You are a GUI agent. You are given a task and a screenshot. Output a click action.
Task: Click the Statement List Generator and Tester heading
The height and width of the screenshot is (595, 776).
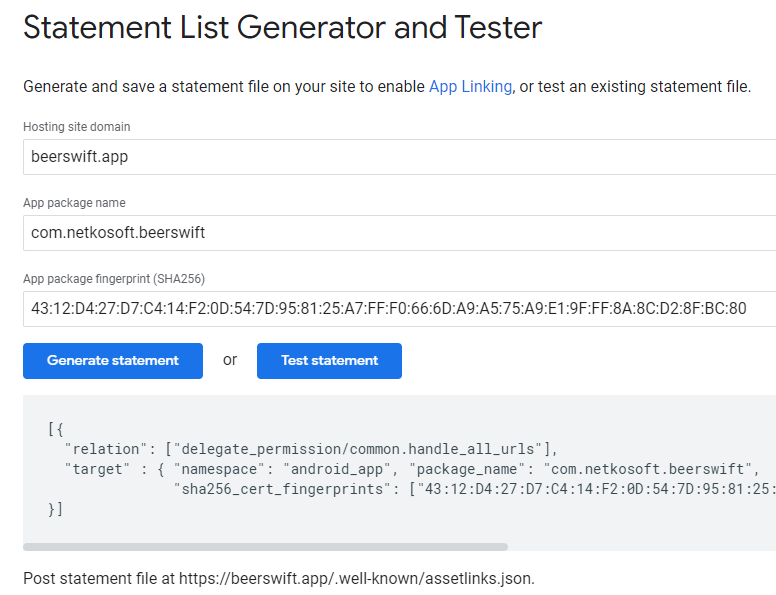pyautogui.click(x=282, y=28)
